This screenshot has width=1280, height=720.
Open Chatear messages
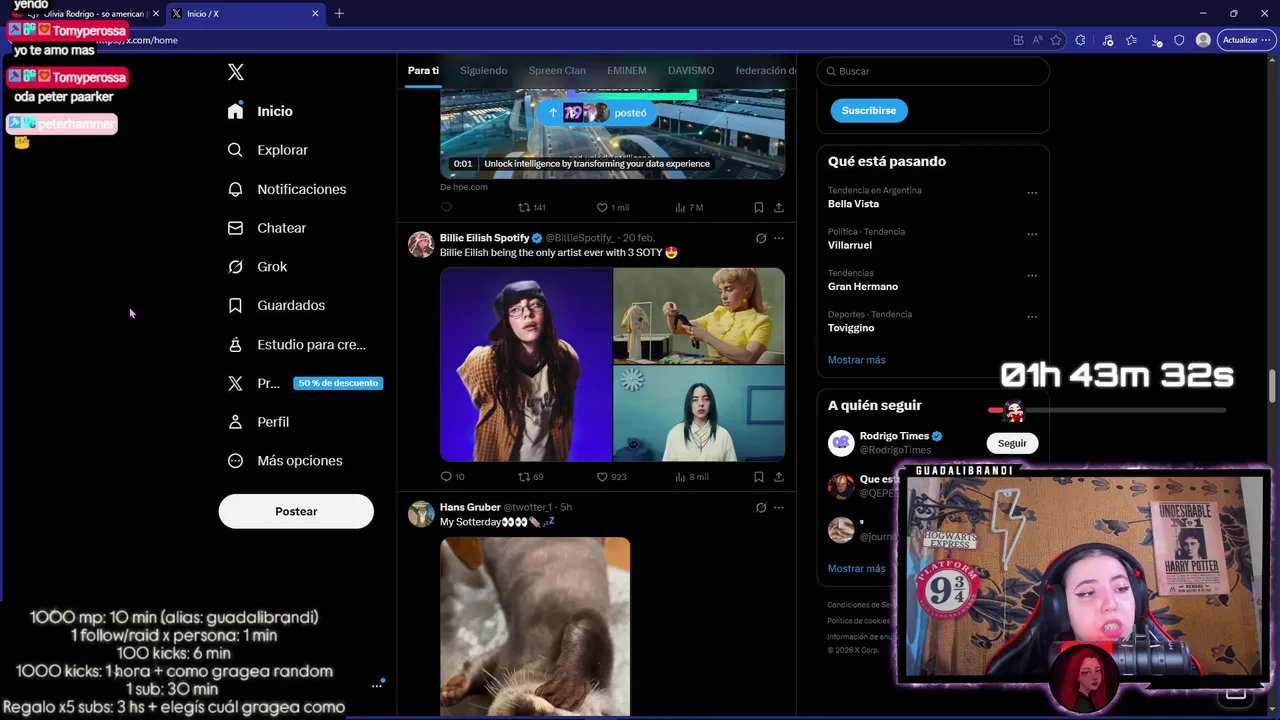[x=266, y=228]
